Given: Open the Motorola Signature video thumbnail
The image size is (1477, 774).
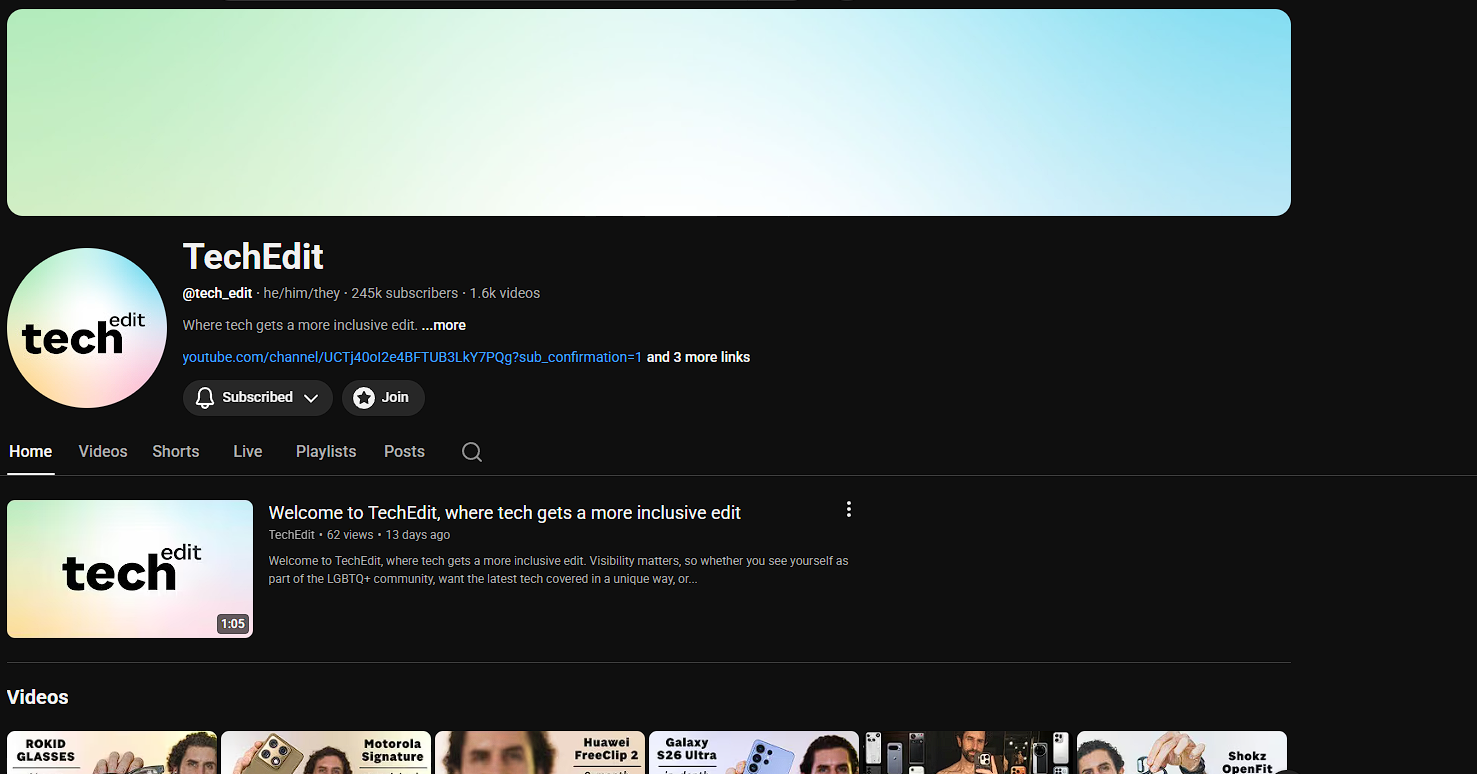Looking at the screenshot, I should click(x=326, y=753).
